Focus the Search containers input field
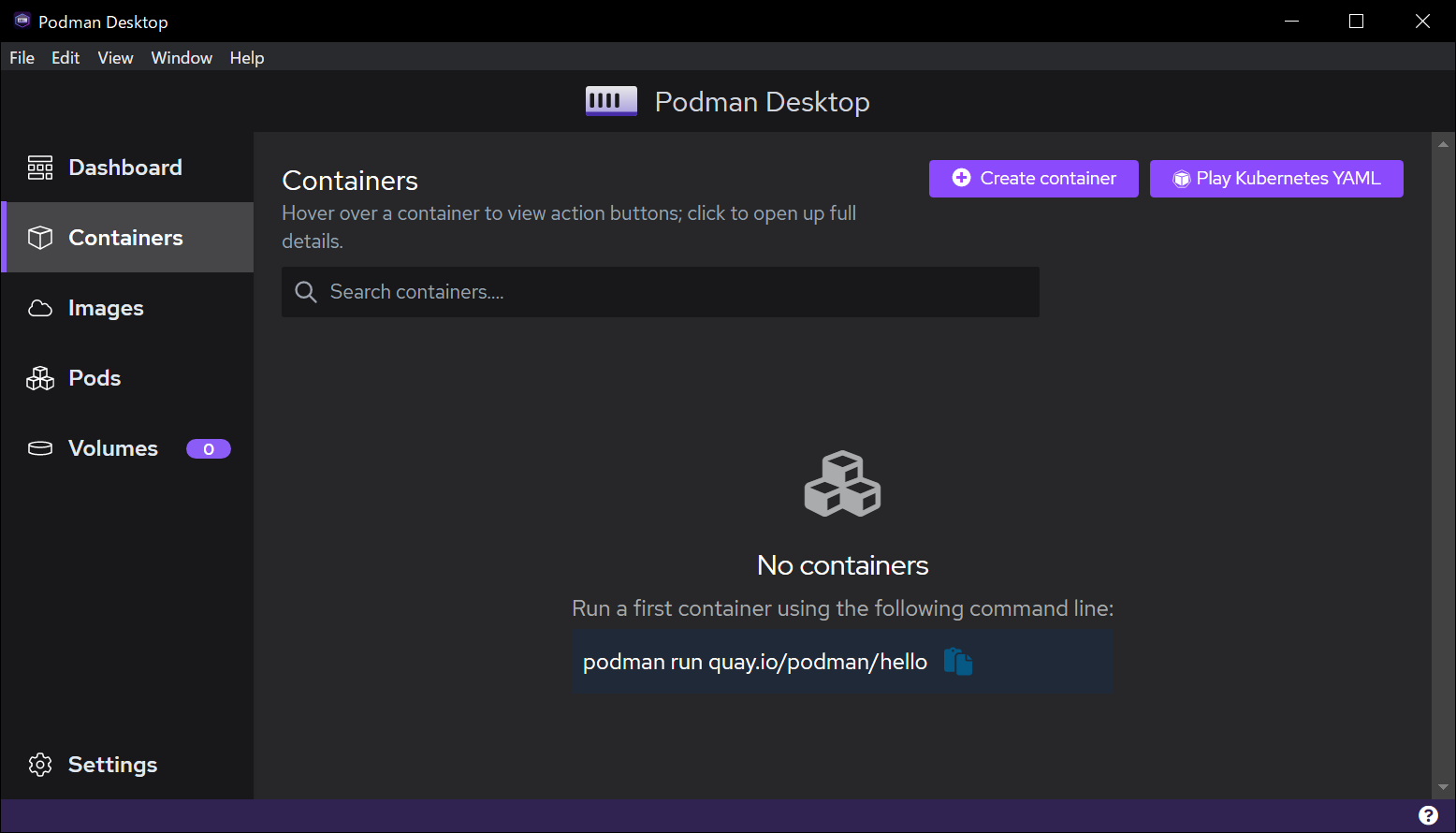The width and height of the screenshot is (1456, 833). point(674,292)
